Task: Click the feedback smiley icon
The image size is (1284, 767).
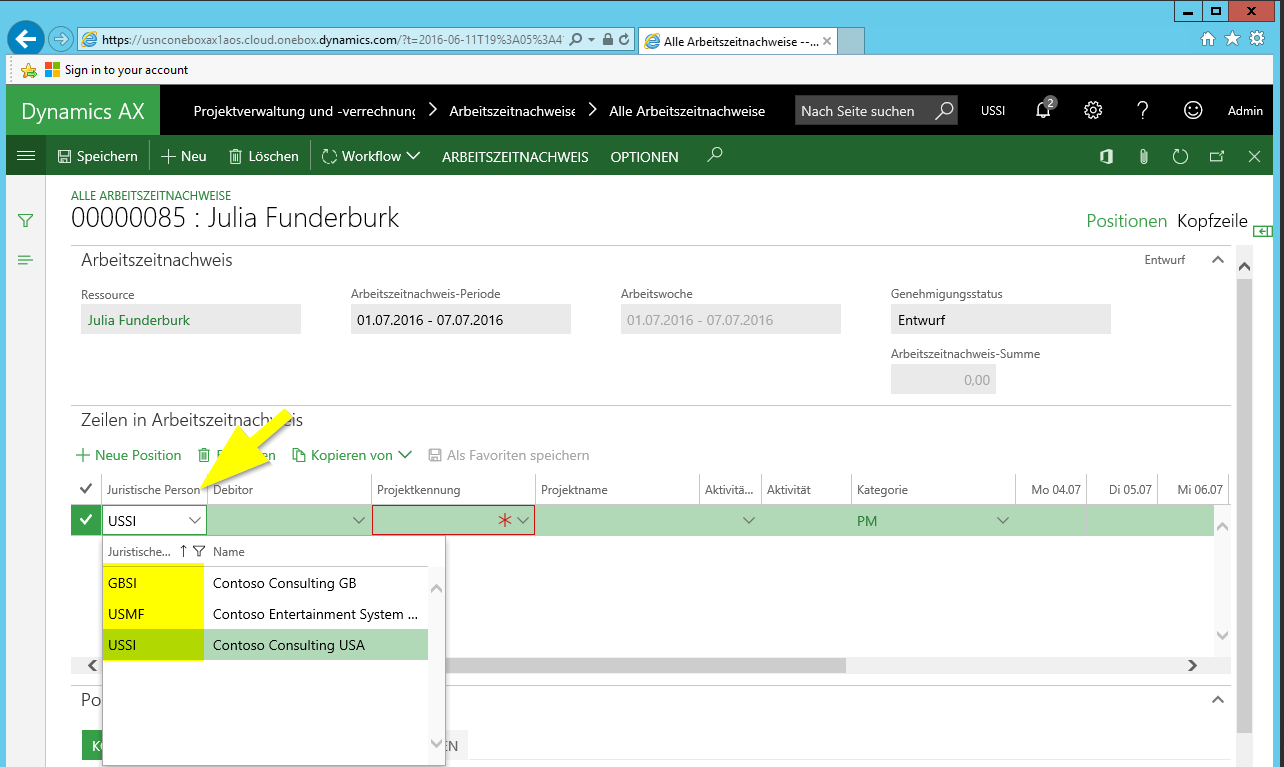Action: click(1192, 110)
